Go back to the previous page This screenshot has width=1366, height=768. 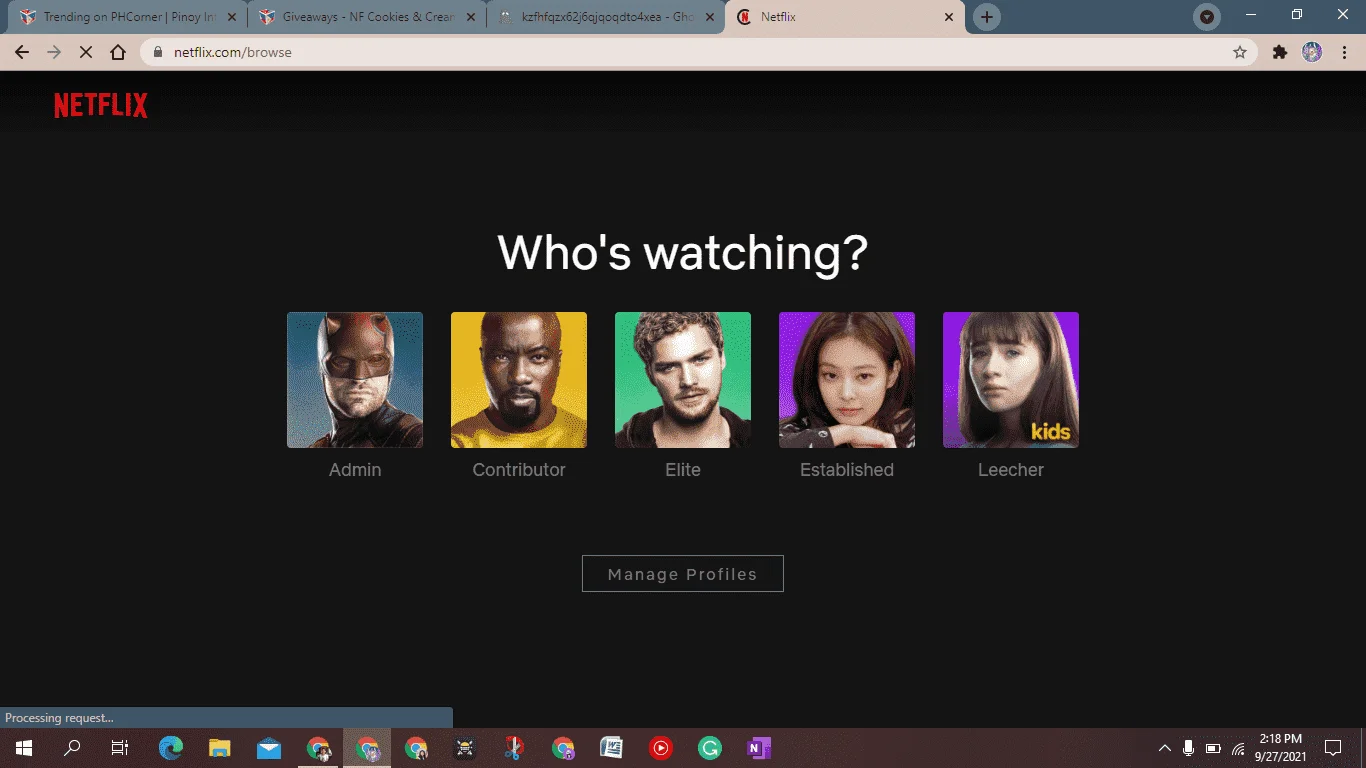(x=22, y=52)
